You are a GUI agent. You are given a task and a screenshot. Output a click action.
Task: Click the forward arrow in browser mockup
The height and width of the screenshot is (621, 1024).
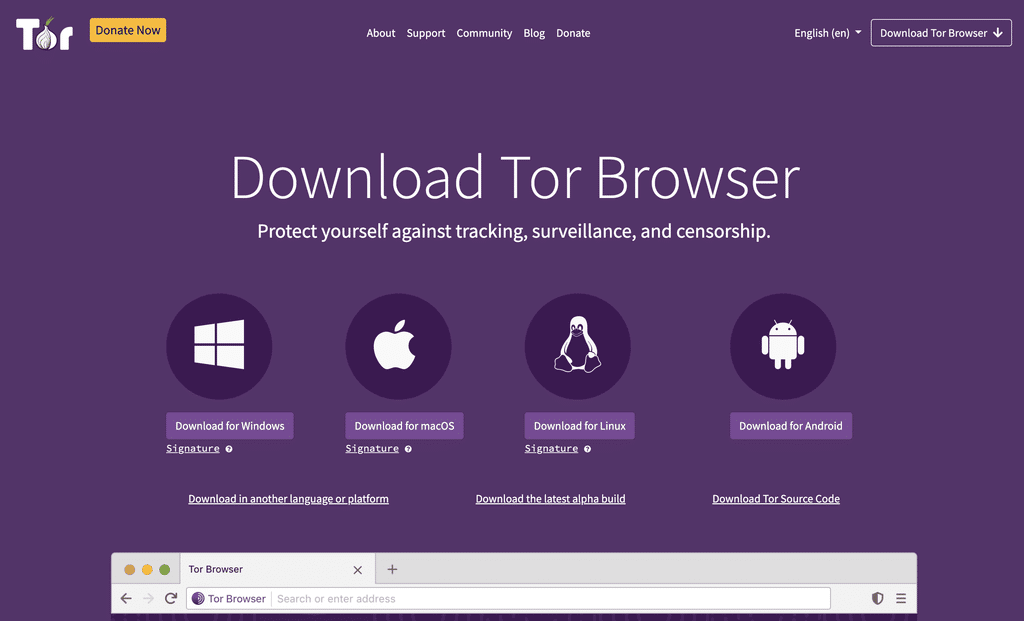pyautogui.click(x=148, y=598)
